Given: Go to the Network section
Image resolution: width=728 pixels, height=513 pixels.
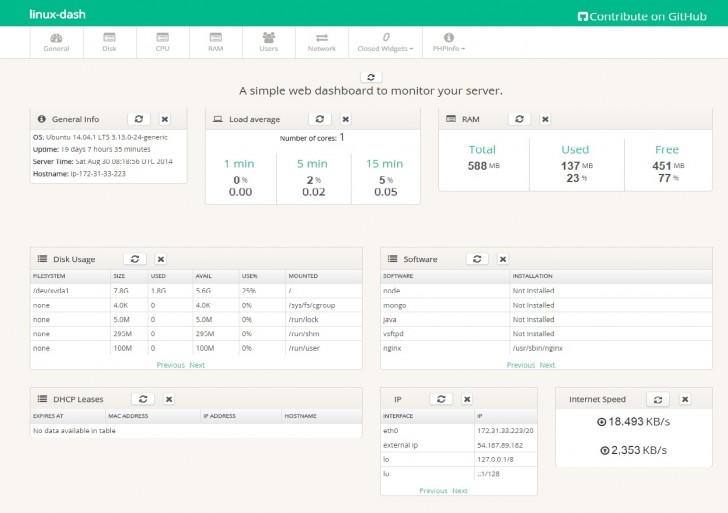Looking at the screenshot, I should click(322, 42).
